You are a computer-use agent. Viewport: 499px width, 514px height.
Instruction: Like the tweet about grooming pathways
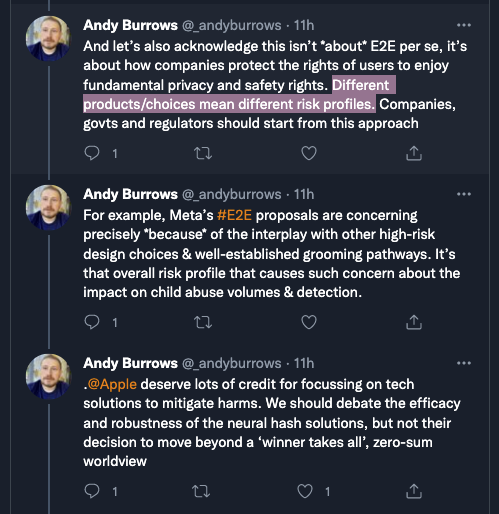tap(309, 323)
